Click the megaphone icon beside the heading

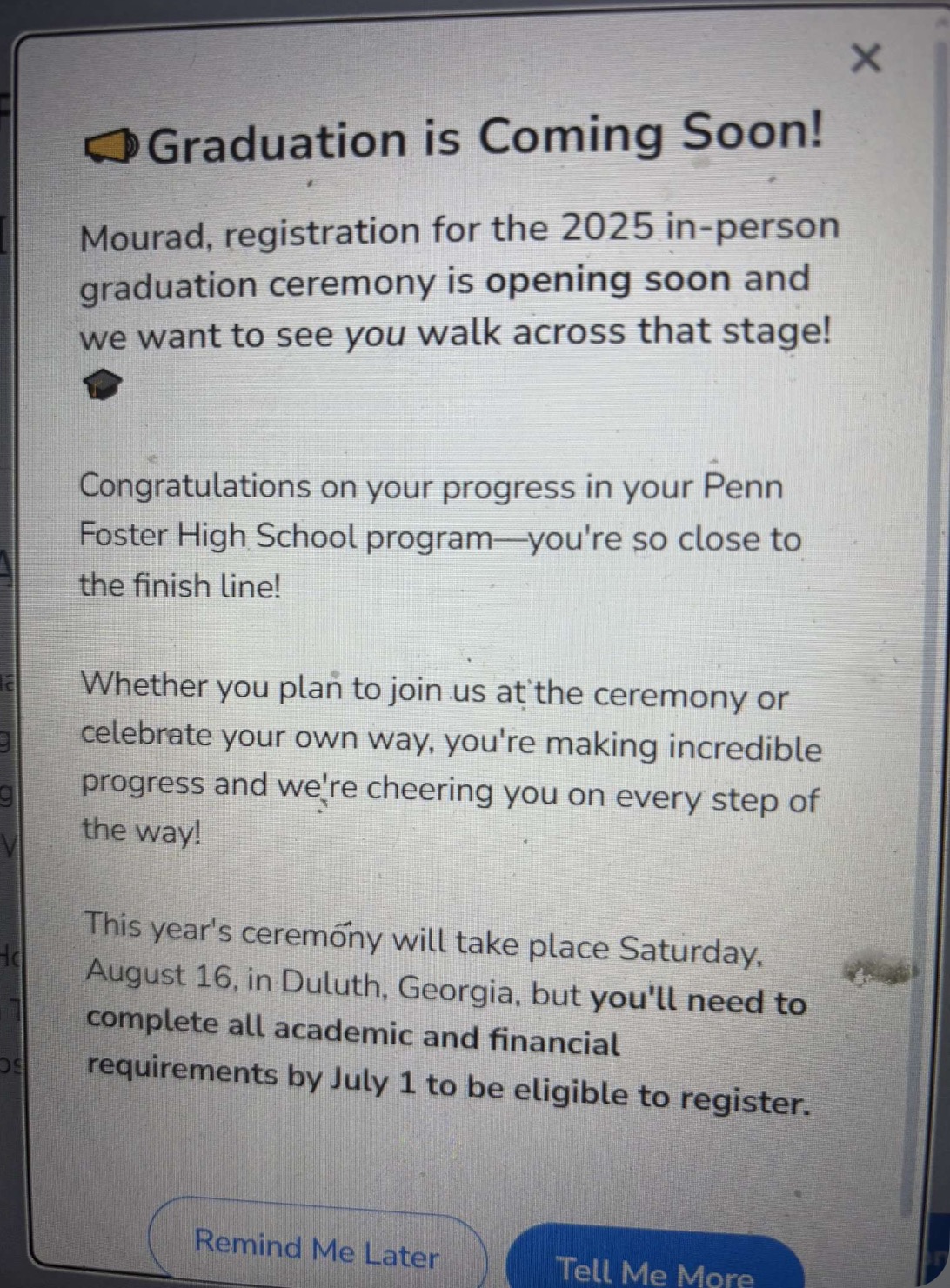[111, 148]
